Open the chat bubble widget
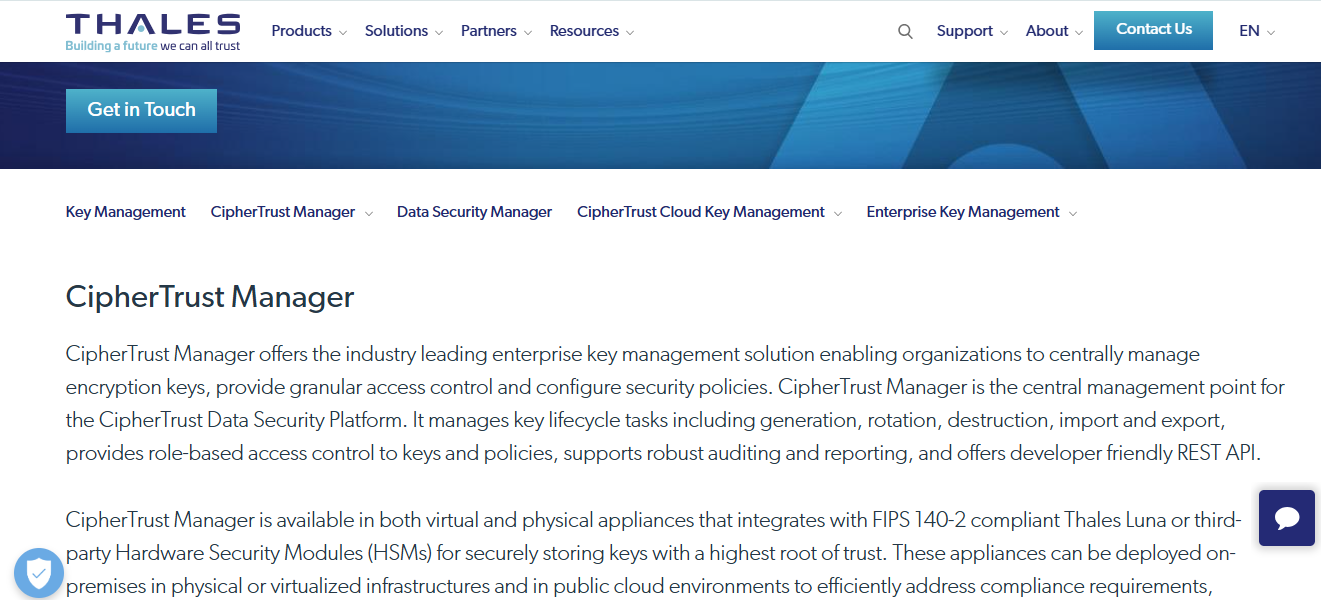Screen dimensions: 1321x600 pos(1287,517)
